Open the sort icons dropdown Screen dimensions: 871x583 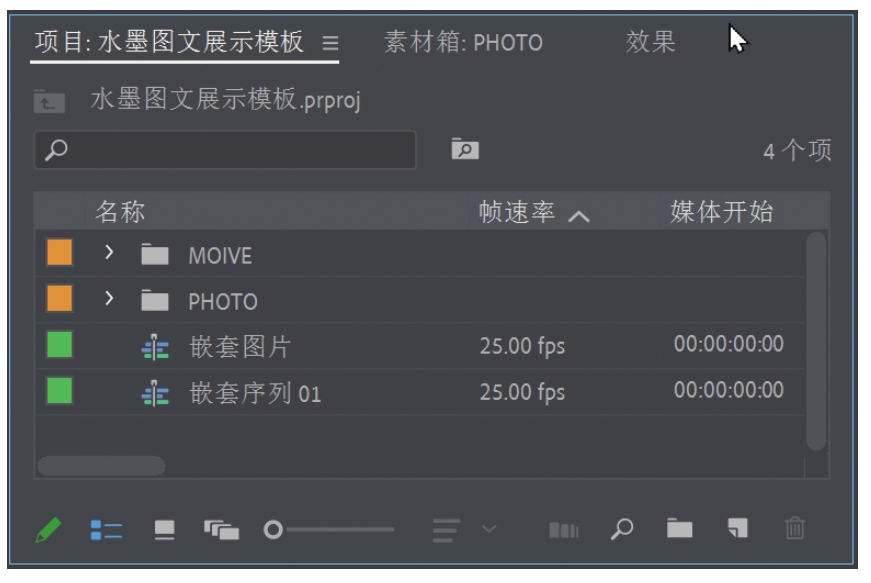[458, 529]
